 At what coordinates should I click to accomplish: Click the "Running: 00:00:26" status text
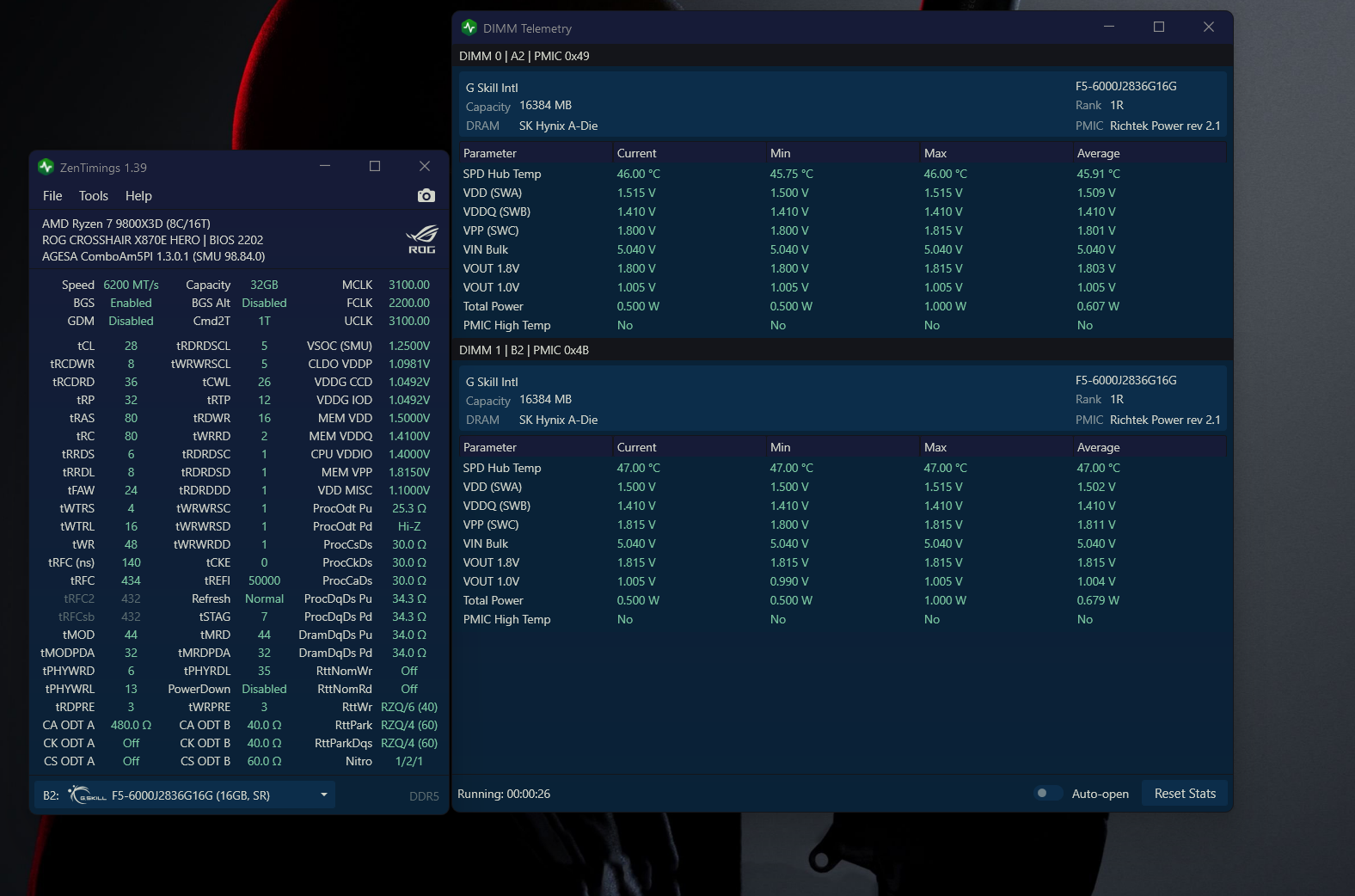pyautogui.click(x=504, y=794)
